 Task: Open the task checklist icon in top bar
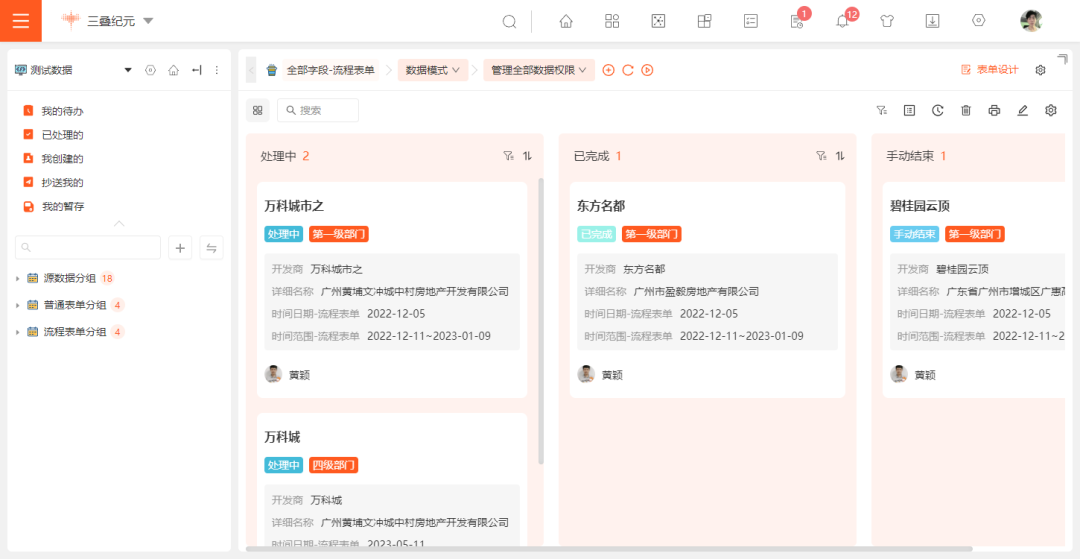click(751, 21)
